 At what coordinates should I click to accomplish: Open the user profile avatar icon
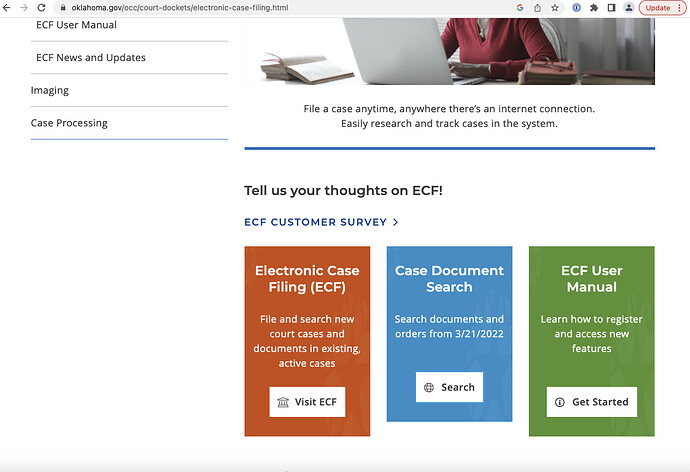[x=629, y=8]
